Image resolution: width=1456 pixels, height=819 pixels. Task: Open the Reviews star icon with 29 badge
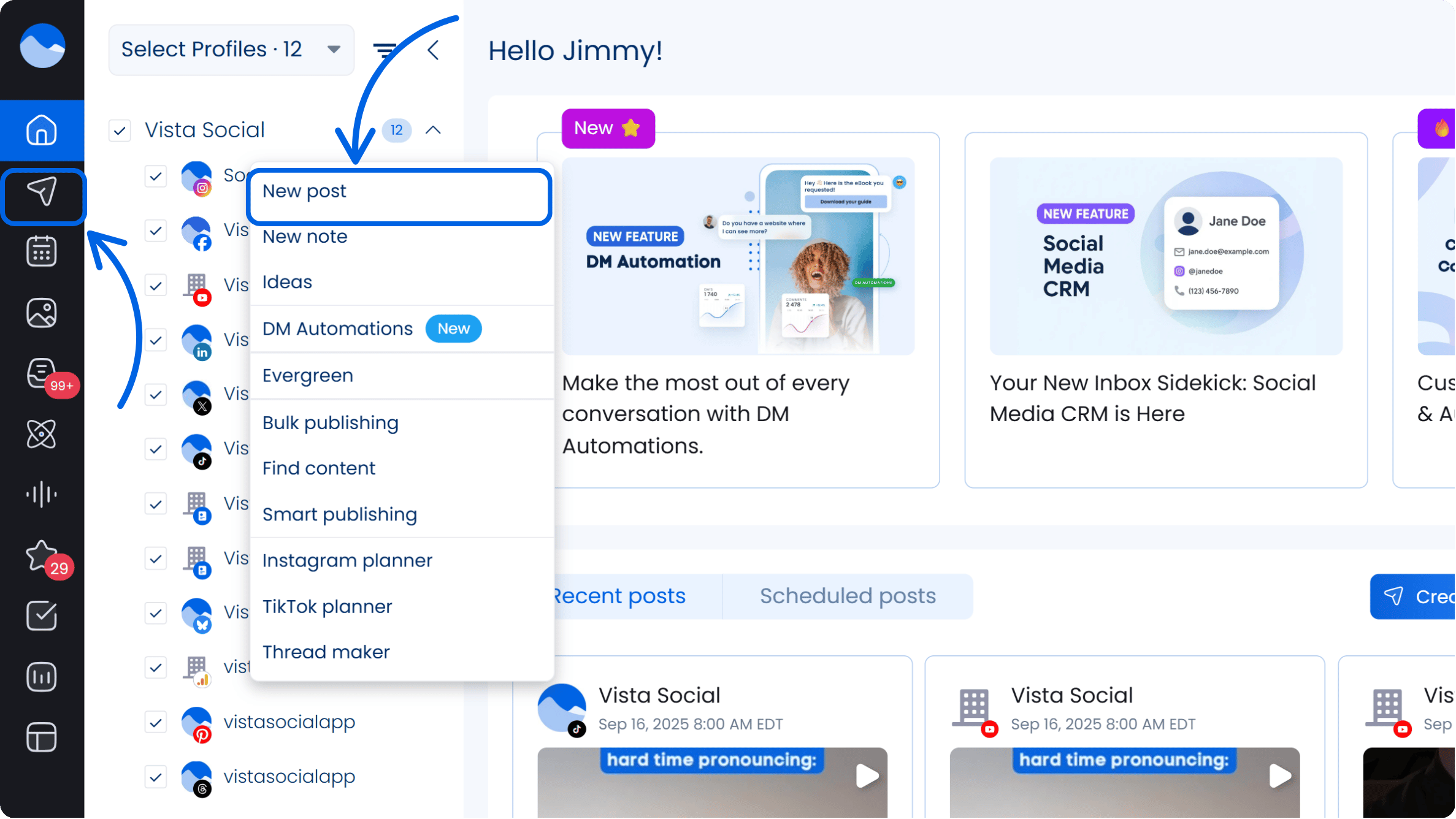click(x=42, y=555)
